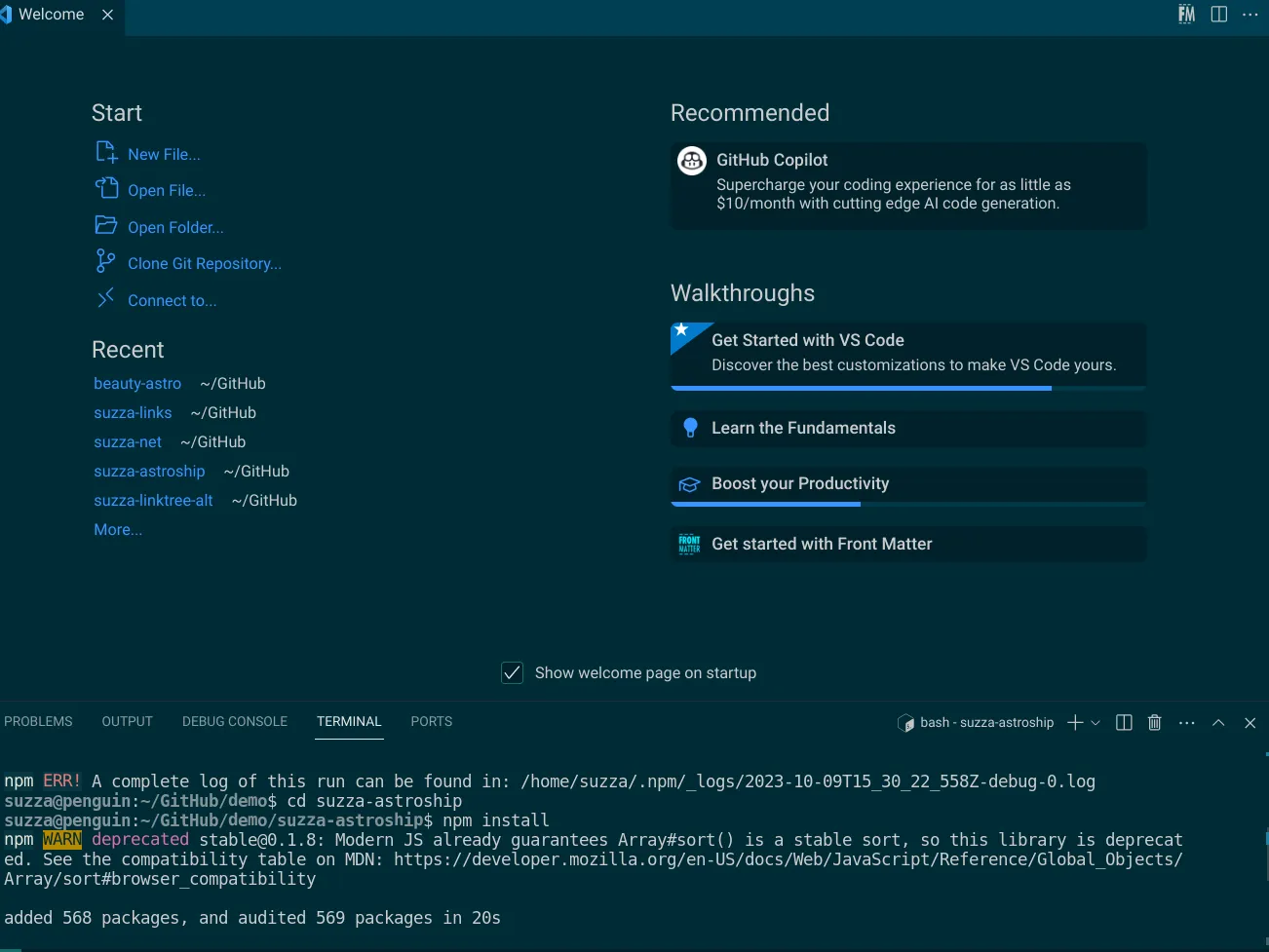The width and height of the screenshot is (1269, 952).
Task: Click 'cd suzza-astroship' command in terminal
Action: [374, 801]
